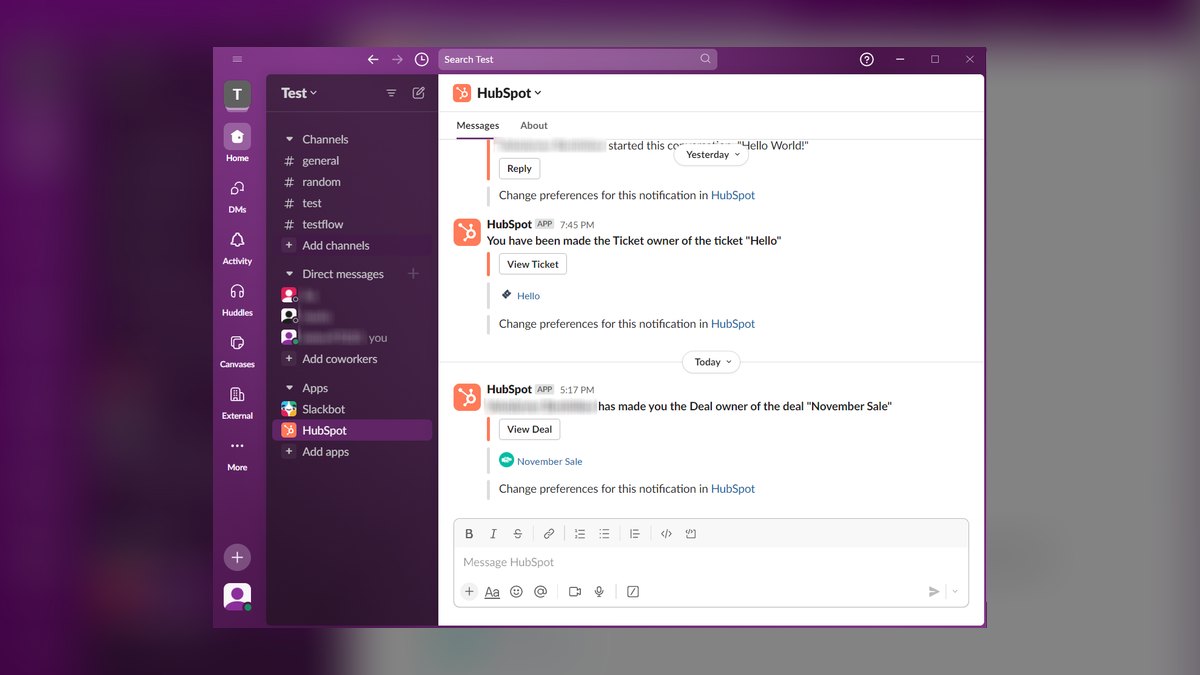Toggle strikethrough formatting in composer

pos(517,534)
